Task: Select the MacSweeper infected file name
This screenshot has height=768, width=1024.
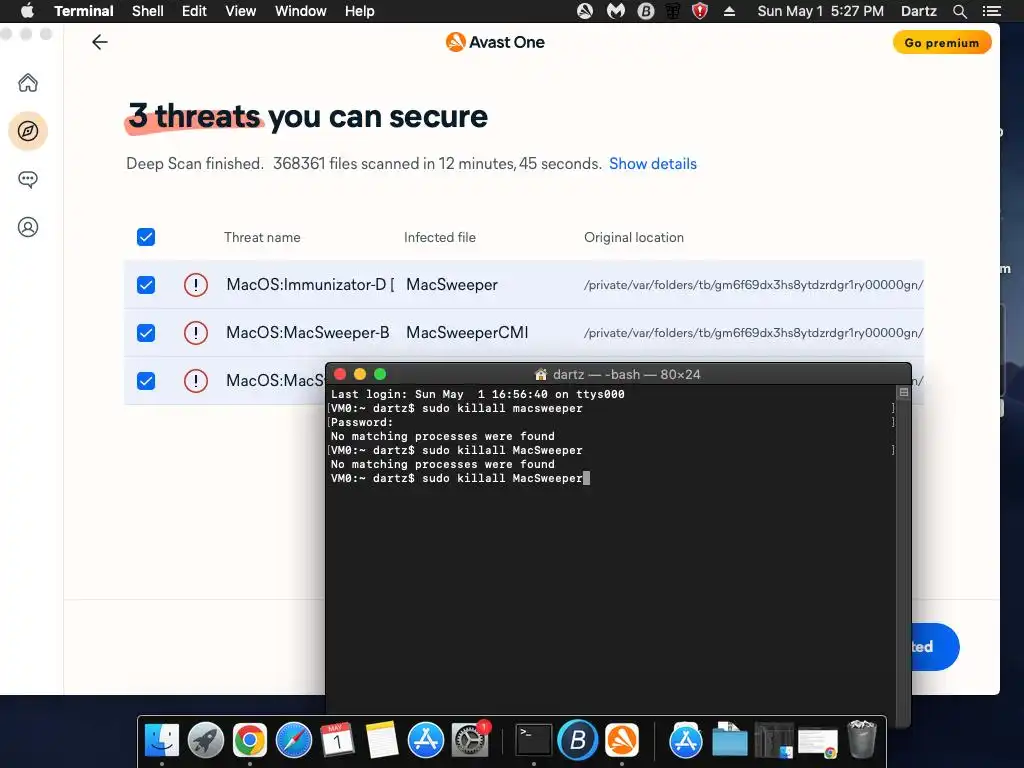Action: pyautogui.click(x=451, y=285)
